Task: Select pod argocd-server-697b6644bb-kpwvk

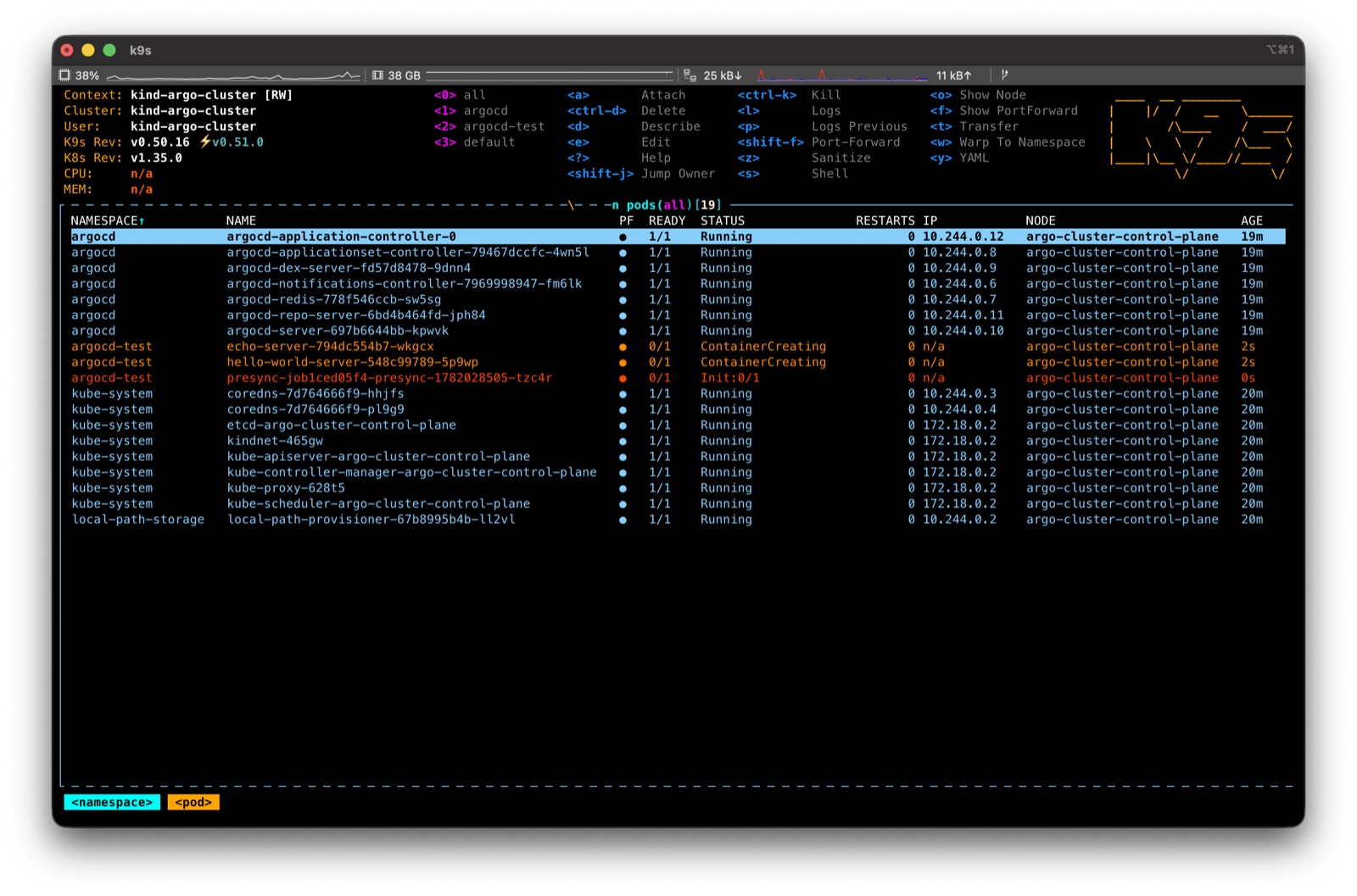Action: (x=678, y=331)
